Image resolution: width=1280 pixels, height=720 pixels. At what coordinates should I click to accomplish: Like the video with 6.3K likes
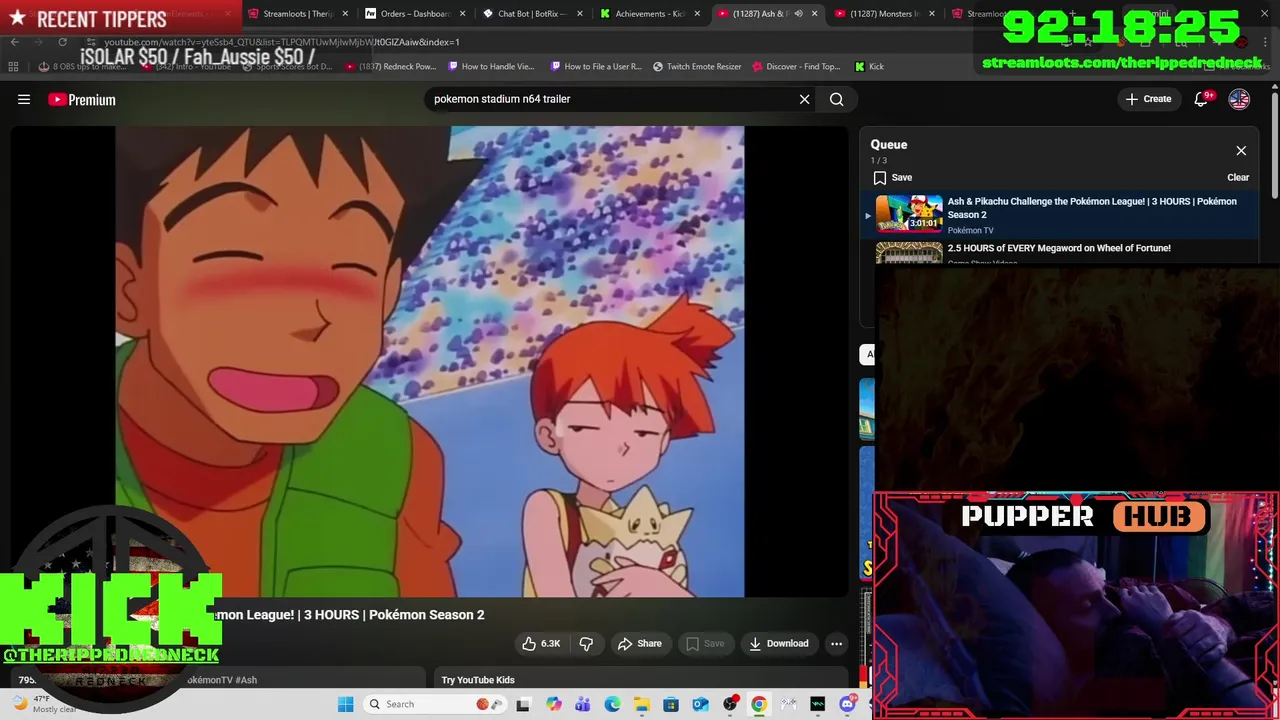pyautogui.click(x=541, y=644)
